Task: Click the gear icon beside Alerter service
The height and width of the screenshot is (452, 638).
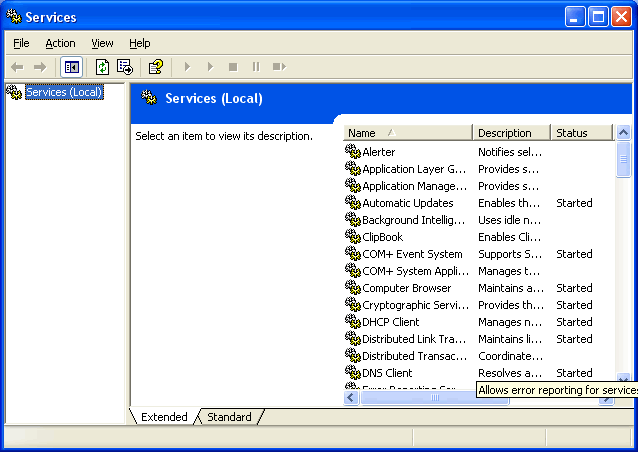Action: 352,152
